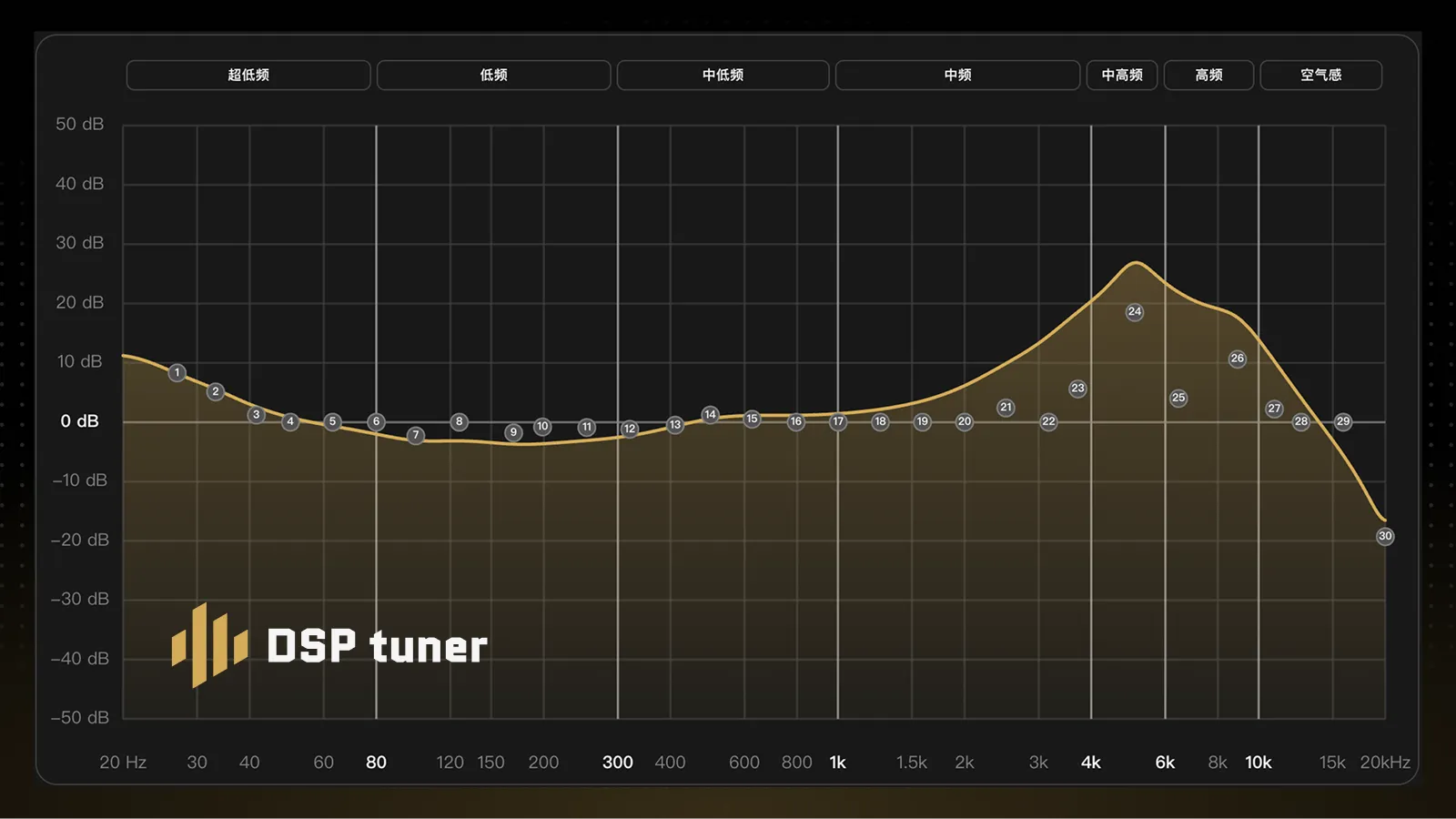Select EQ node 22
The width and height of the screenshot is (1456, 819).
[1049, 421]
